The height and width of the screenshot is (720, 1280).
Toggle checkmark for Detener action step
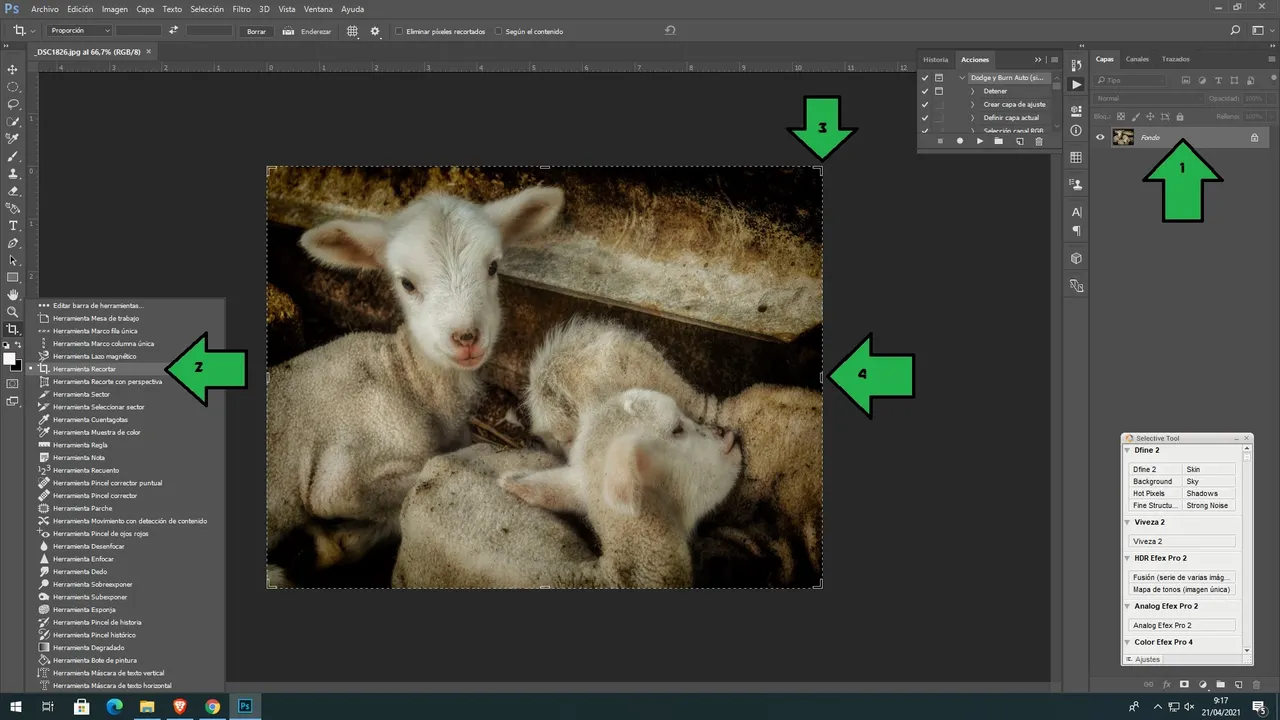click(x=925, y=91)
